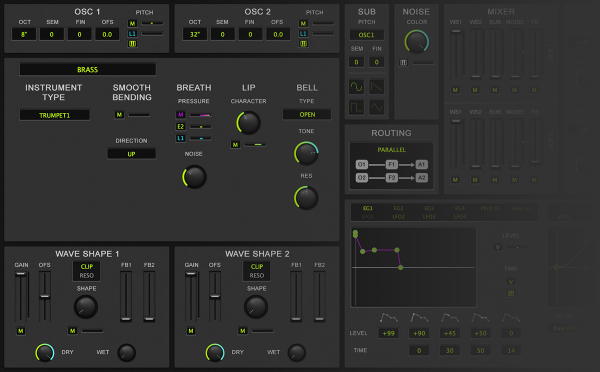
Task: Click the NOISE Color knob
Action: (x=417, y=42)
